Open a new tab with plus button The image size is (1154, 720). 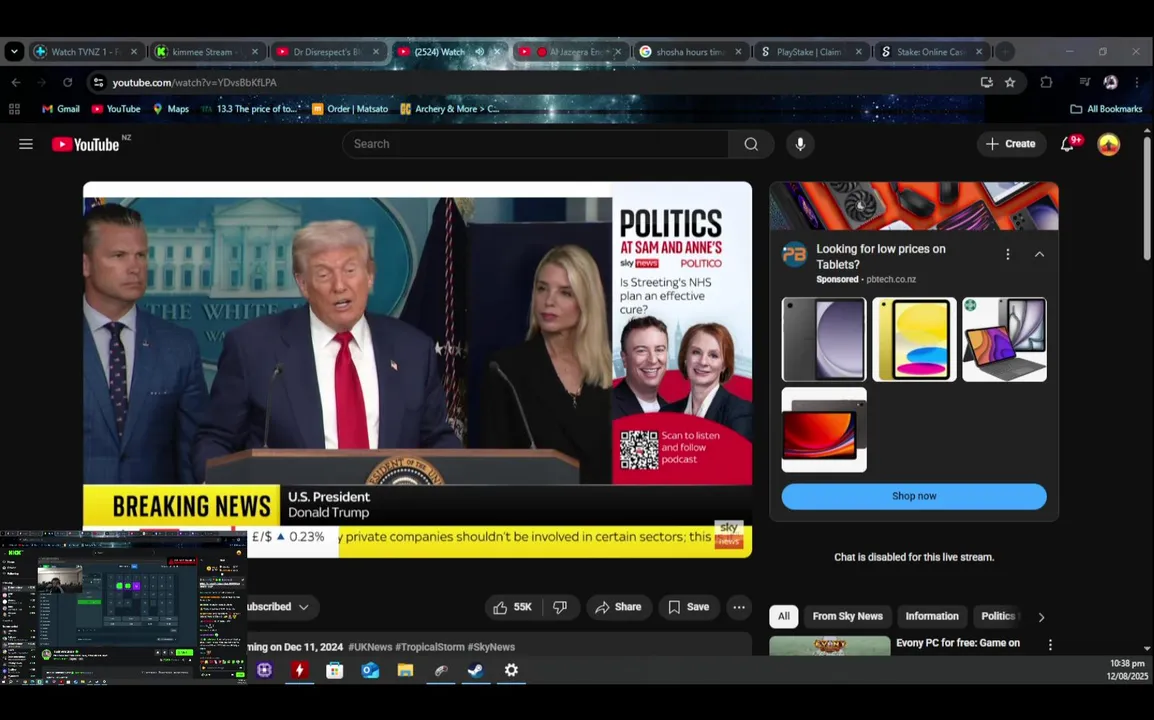tap(1005, 52)
